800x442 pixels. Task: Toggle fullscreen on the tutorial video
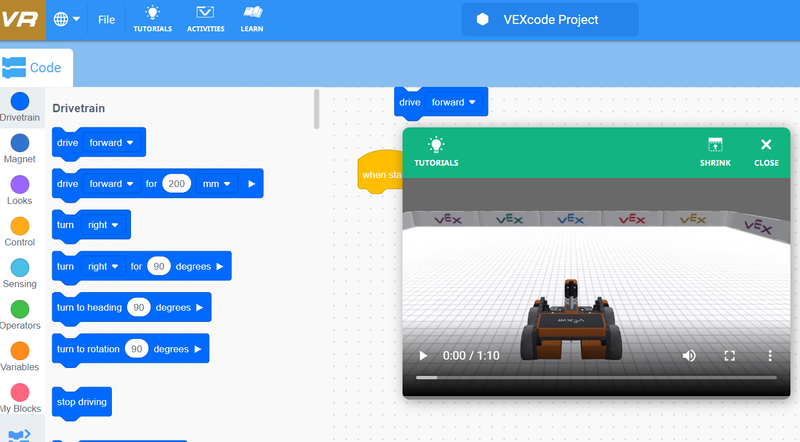[730, 356]
